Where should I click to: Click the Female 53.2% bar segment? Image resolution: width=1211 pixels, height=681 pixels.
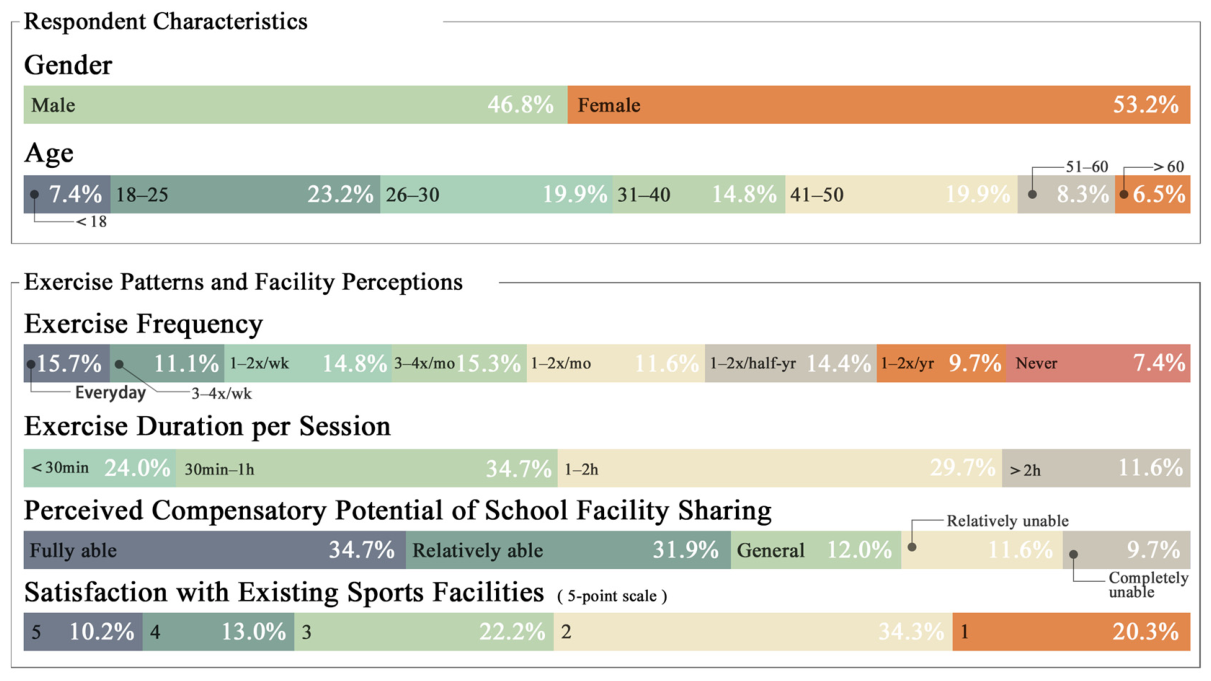(879, 105)
